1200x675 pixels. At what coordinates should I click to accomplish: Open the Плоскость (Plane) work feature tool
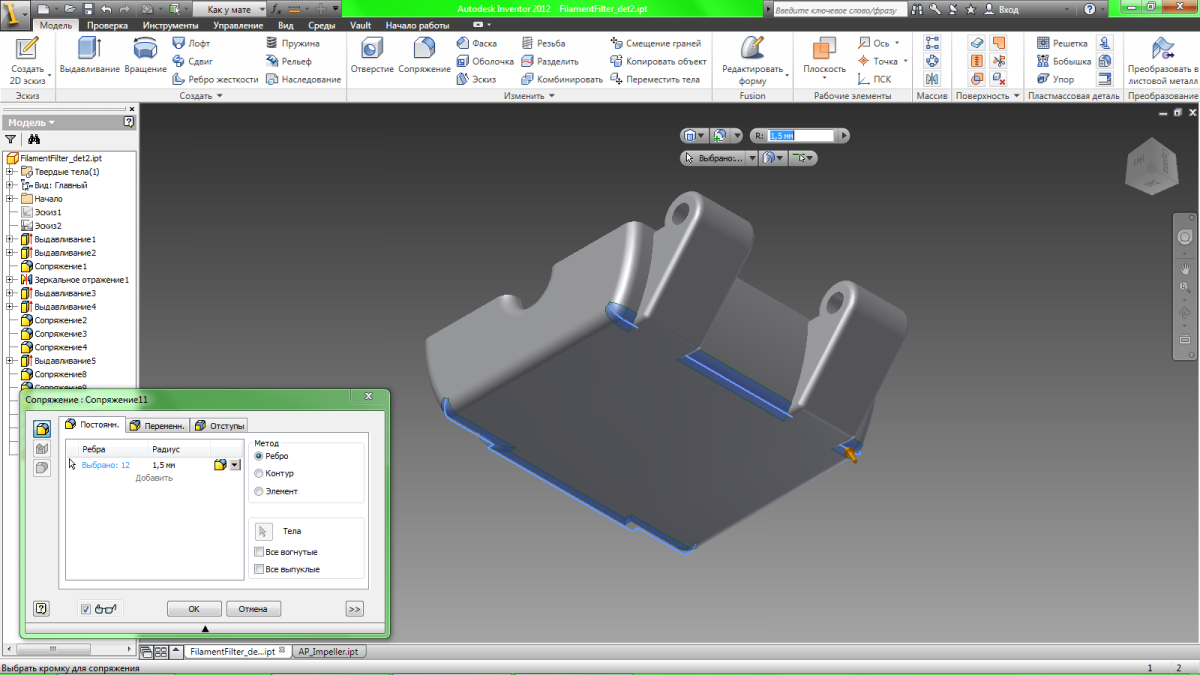click(824, 50)
